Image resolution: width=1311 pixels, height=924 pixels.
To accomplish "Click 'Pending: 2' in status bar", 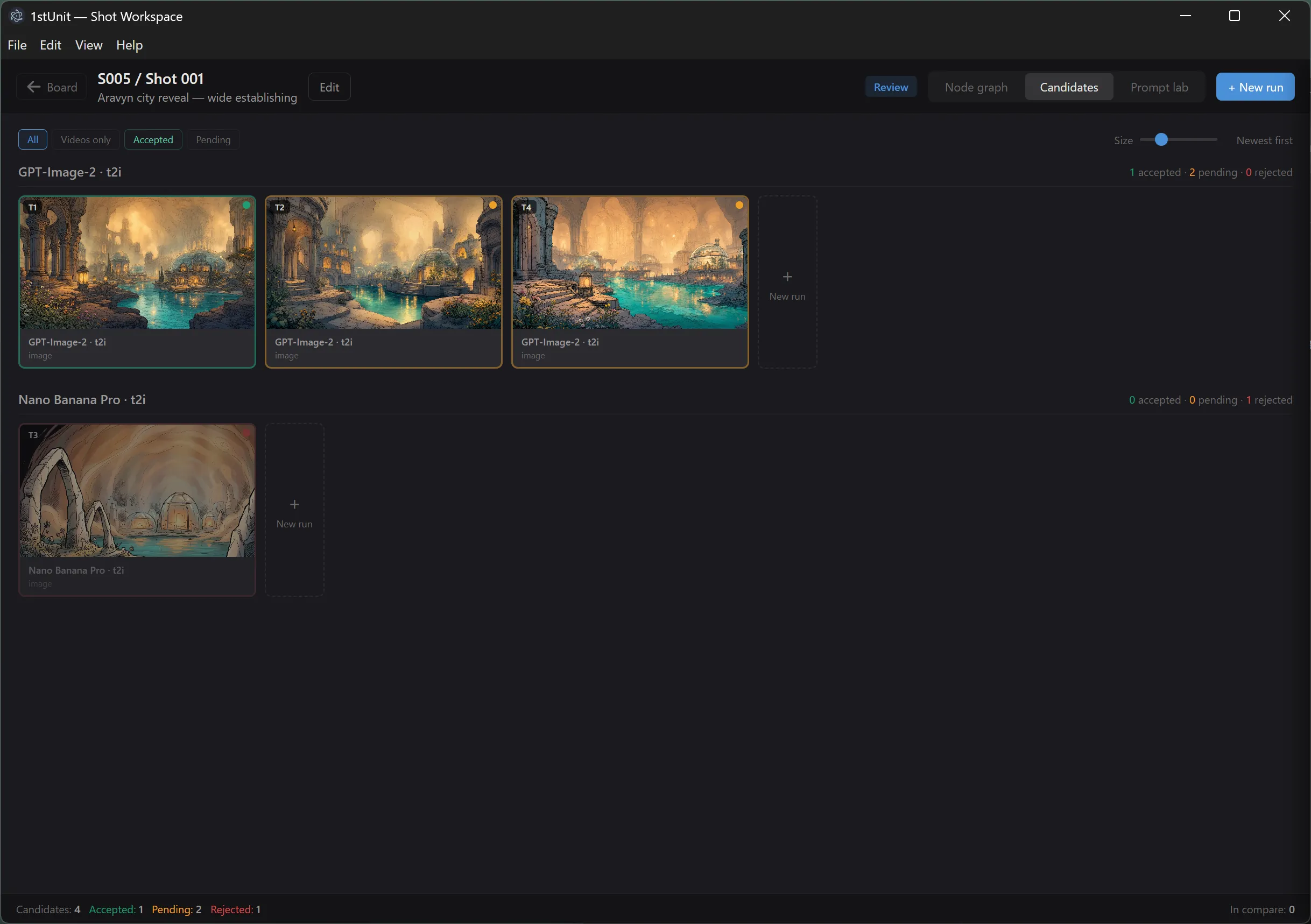I will click(177, 909).
